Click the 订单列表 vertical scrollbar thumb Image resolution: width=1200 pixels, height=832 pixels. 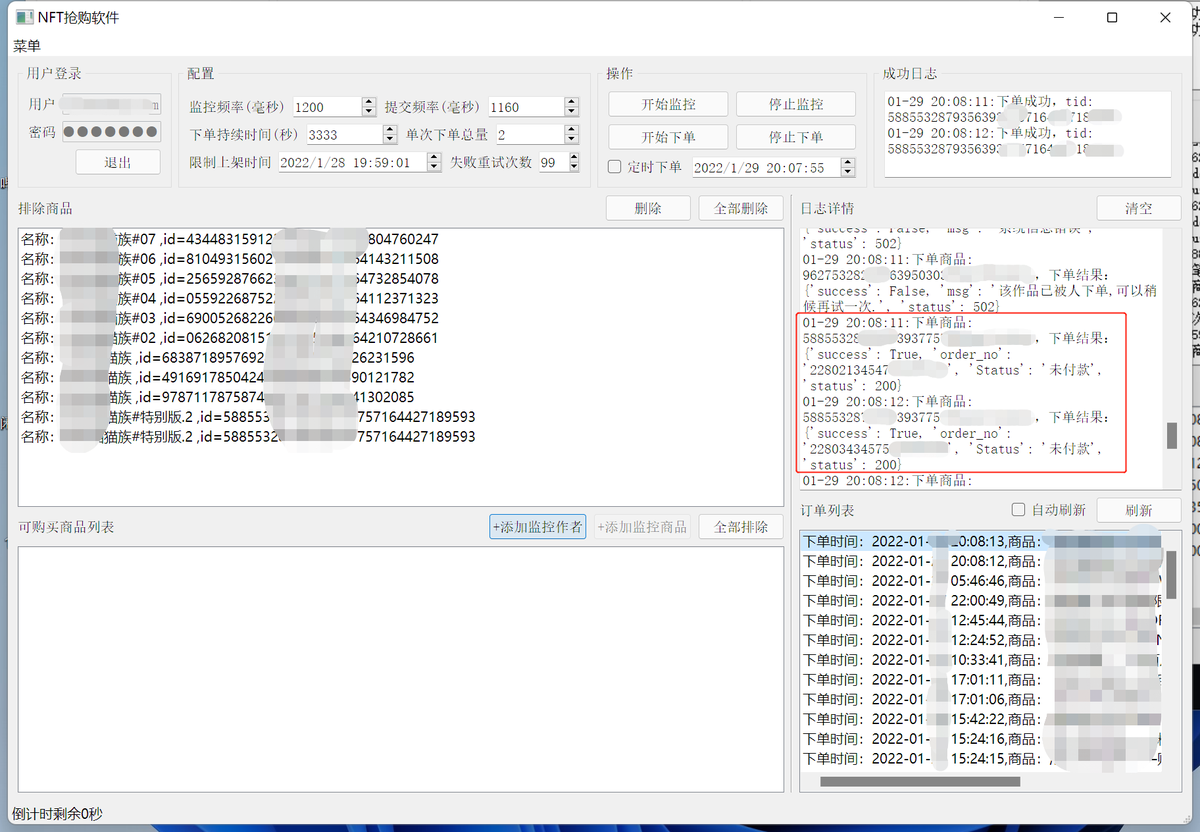[x=1171, y=573]
